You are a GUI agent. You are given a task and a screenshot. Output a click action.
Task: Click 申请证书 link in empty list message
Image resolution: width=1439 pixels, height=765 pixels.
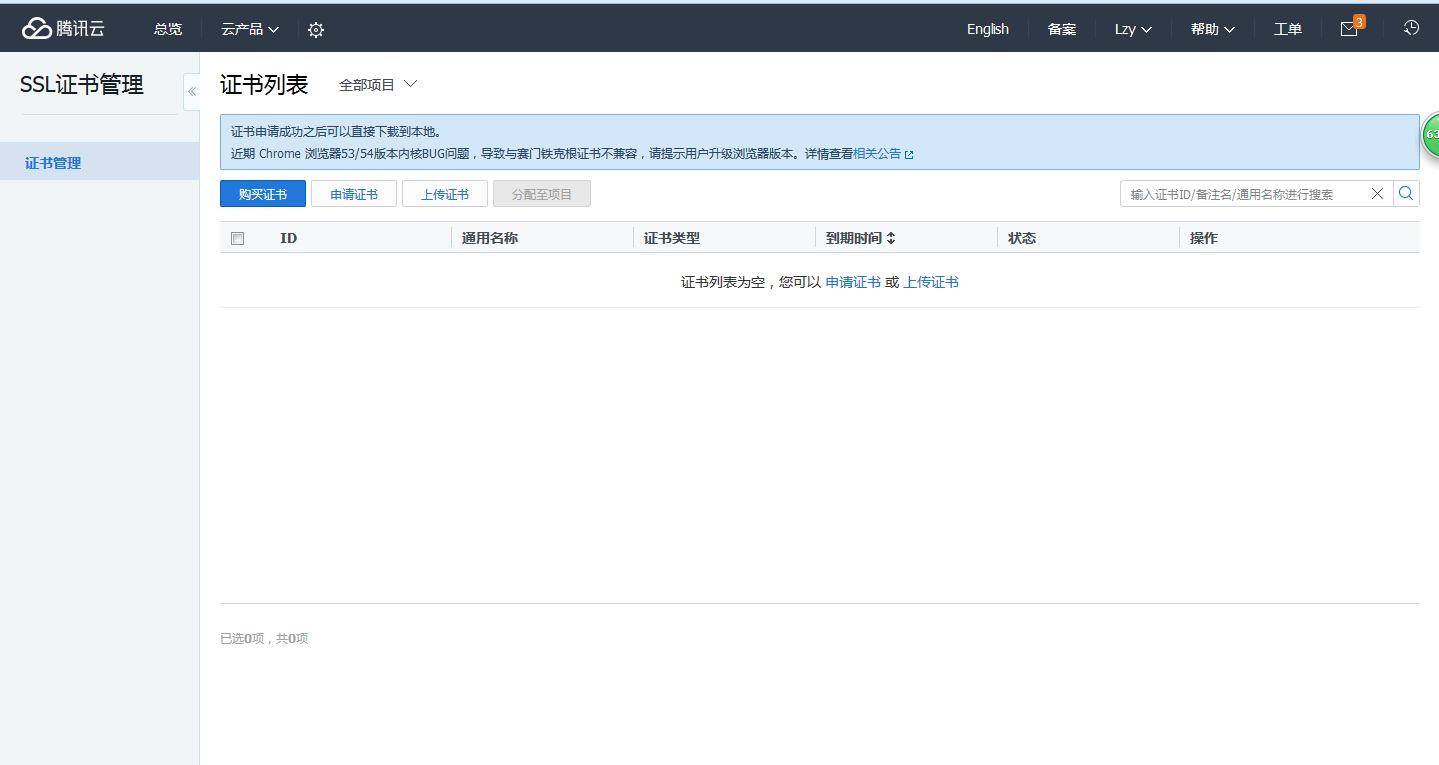[x=853, y=282]
